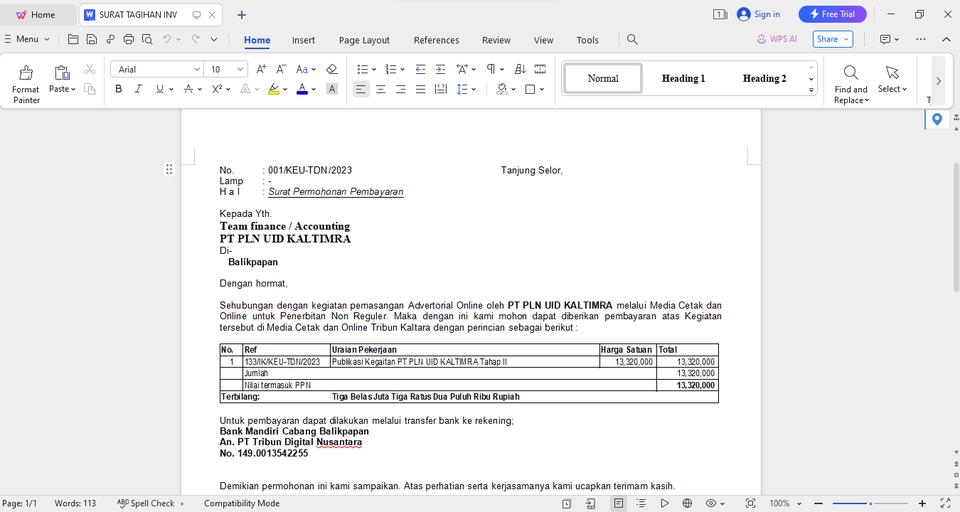The image size is (960, 512).
Task: Apply the Heading 1 style
Action: coord(683,78)
